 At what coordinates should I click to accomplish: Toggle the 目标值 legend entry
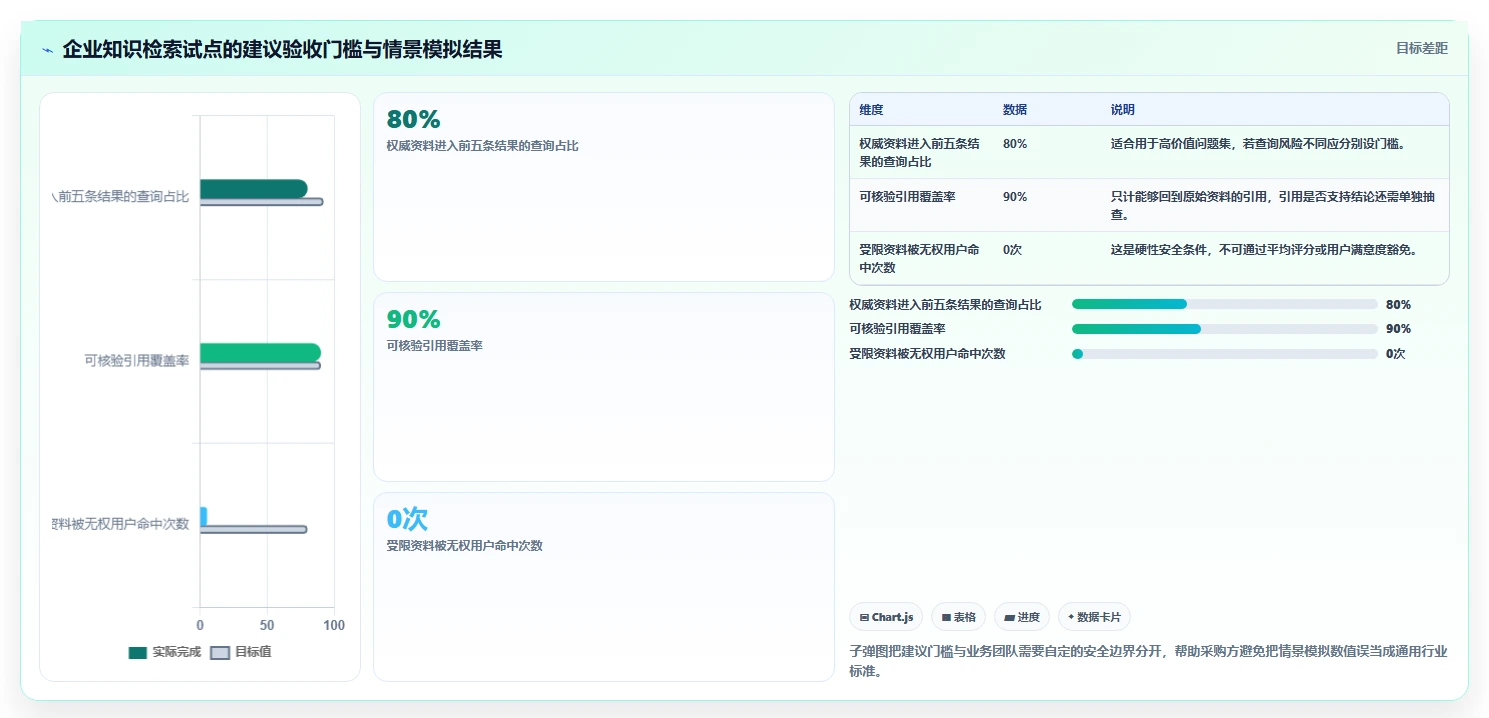click(241, 652)
